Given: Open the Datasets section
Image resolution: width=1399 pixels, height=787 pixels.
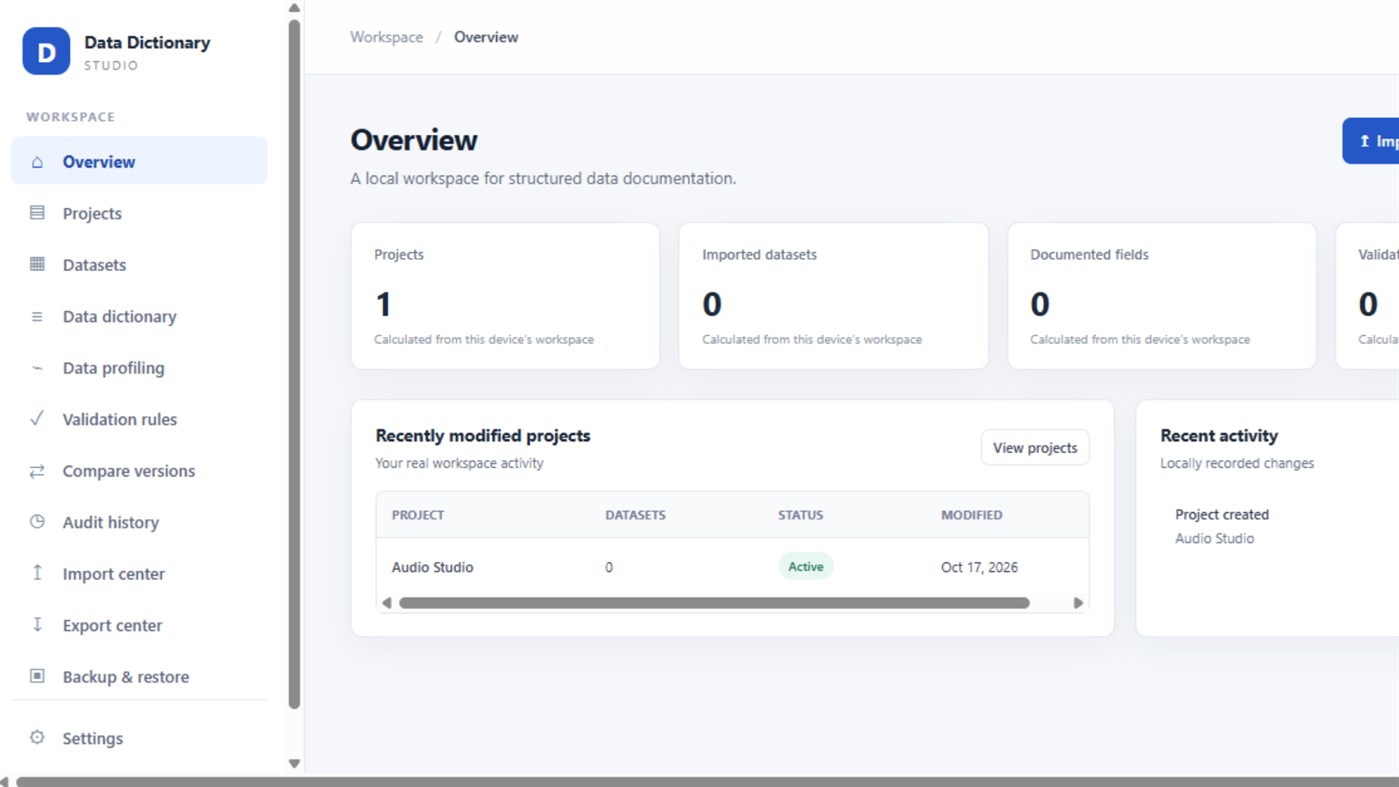Looking at the screenshot, I should point(139,265).
